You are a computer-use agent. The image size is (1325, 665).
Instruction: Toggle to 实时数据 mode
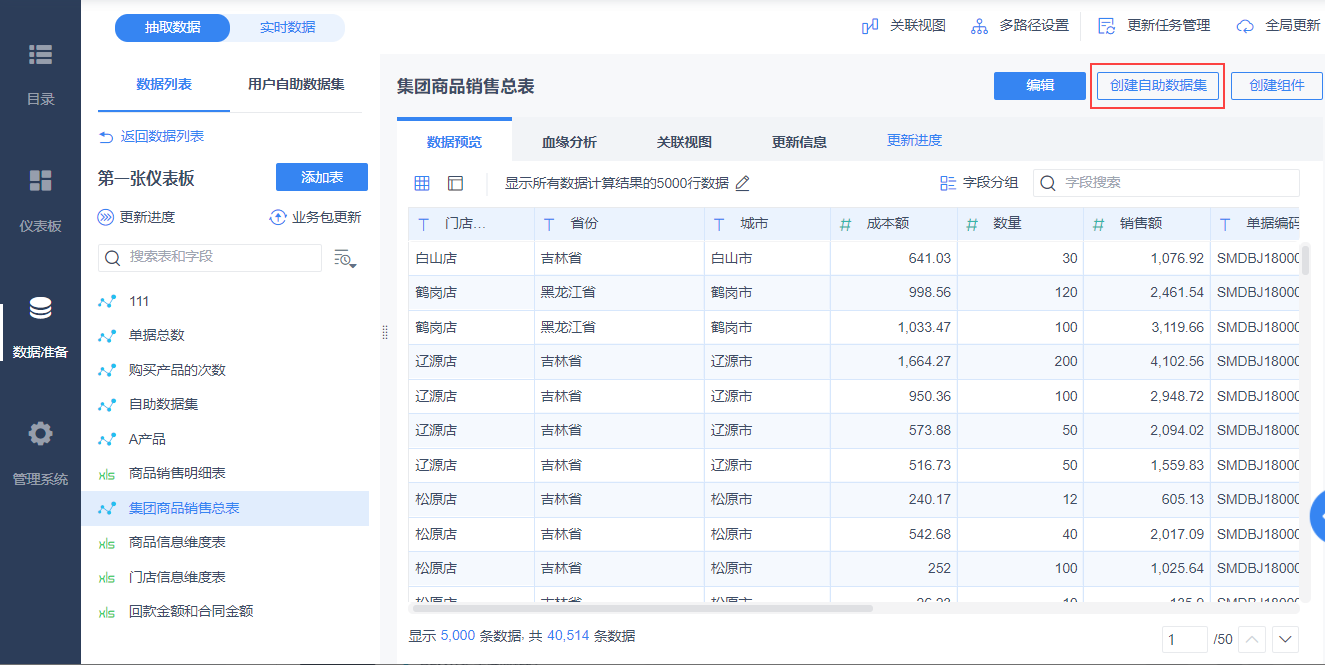coord(287,28)
